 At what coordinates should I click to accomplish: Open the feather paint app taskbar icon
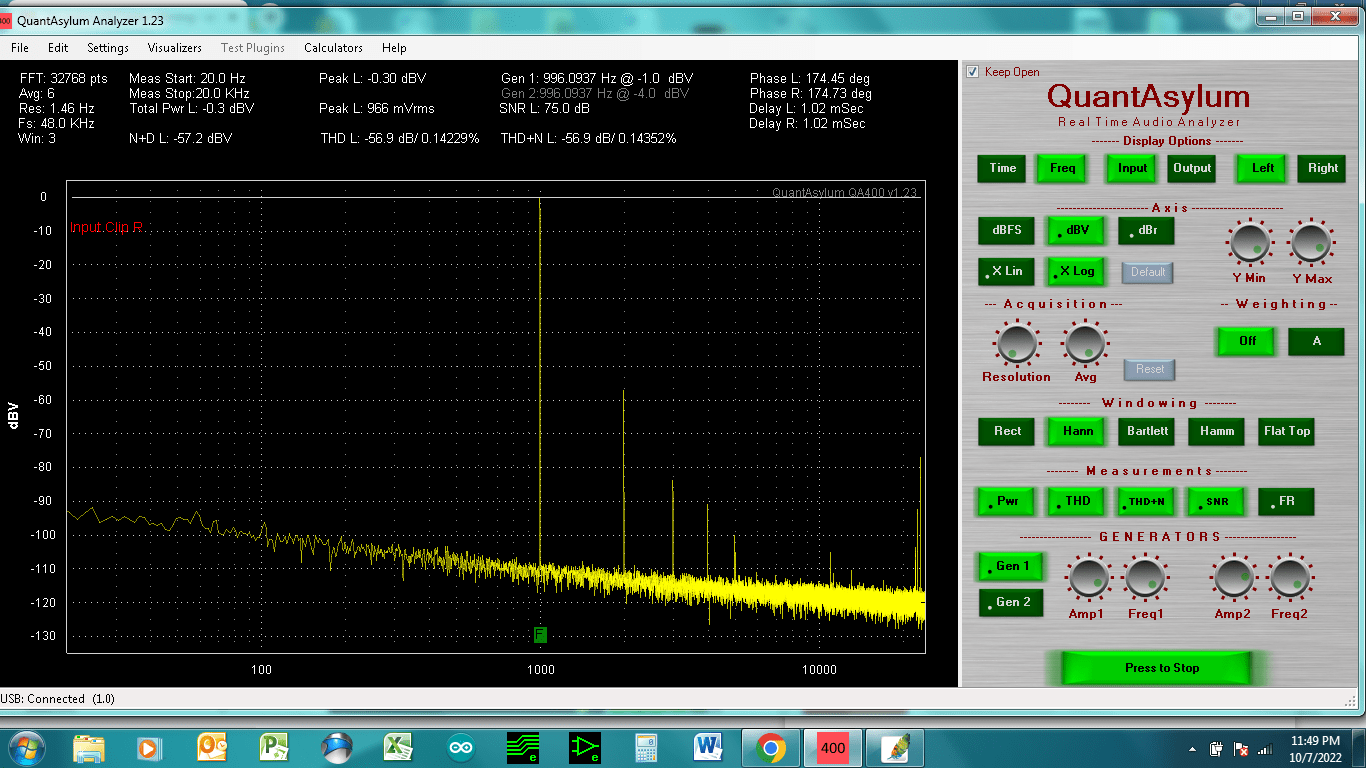[894, 747]
